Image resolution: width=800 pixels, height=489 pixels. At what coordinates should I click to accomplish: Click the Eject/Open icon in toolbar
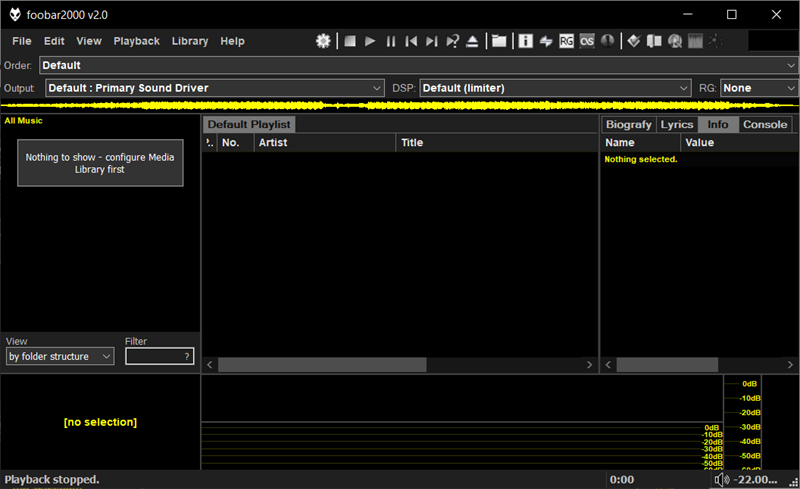coord(472,41)
